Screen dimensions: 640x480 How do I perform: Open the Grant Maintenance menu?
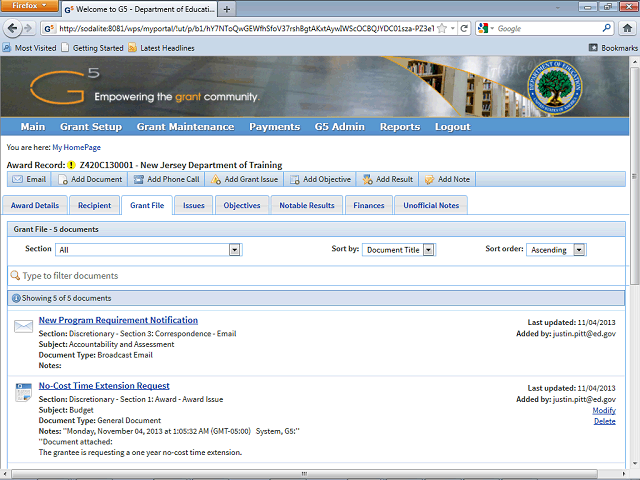185,127
